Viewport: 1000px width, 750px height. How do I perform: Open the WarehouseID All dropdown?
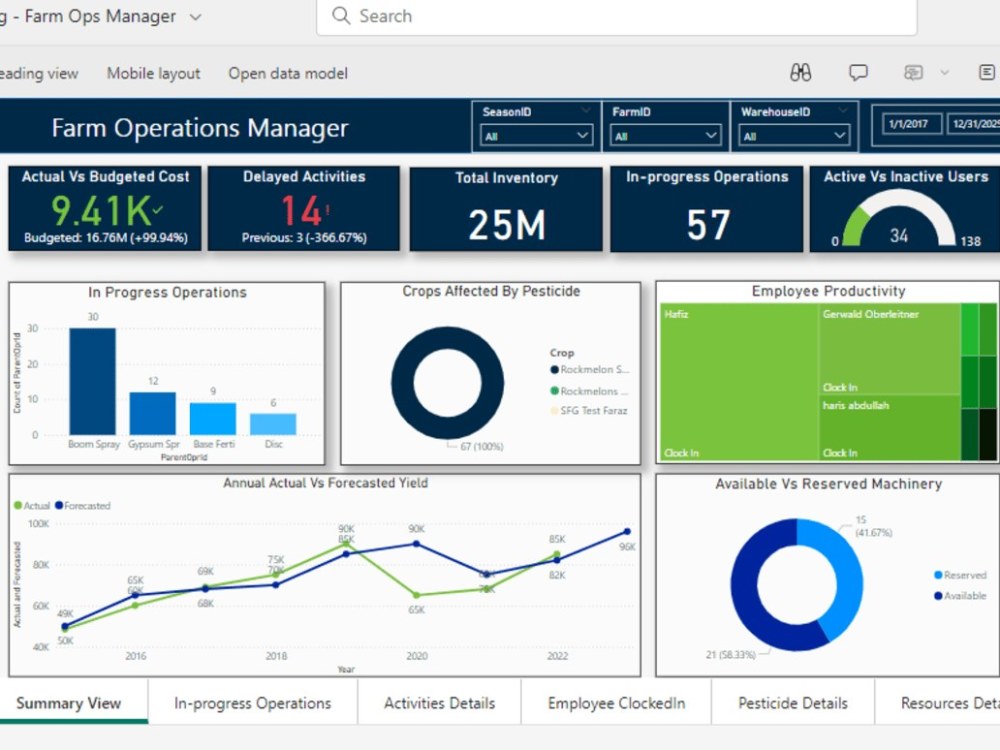(x=795, y=136)
